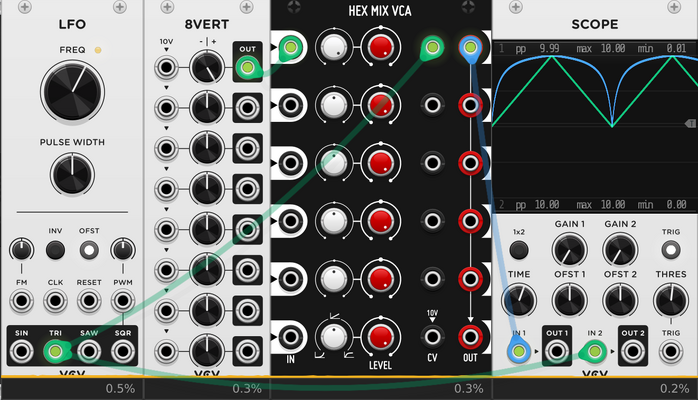Click the Scope TIME knob
This screenshot has height=400, width=698.
click(519, 301)
